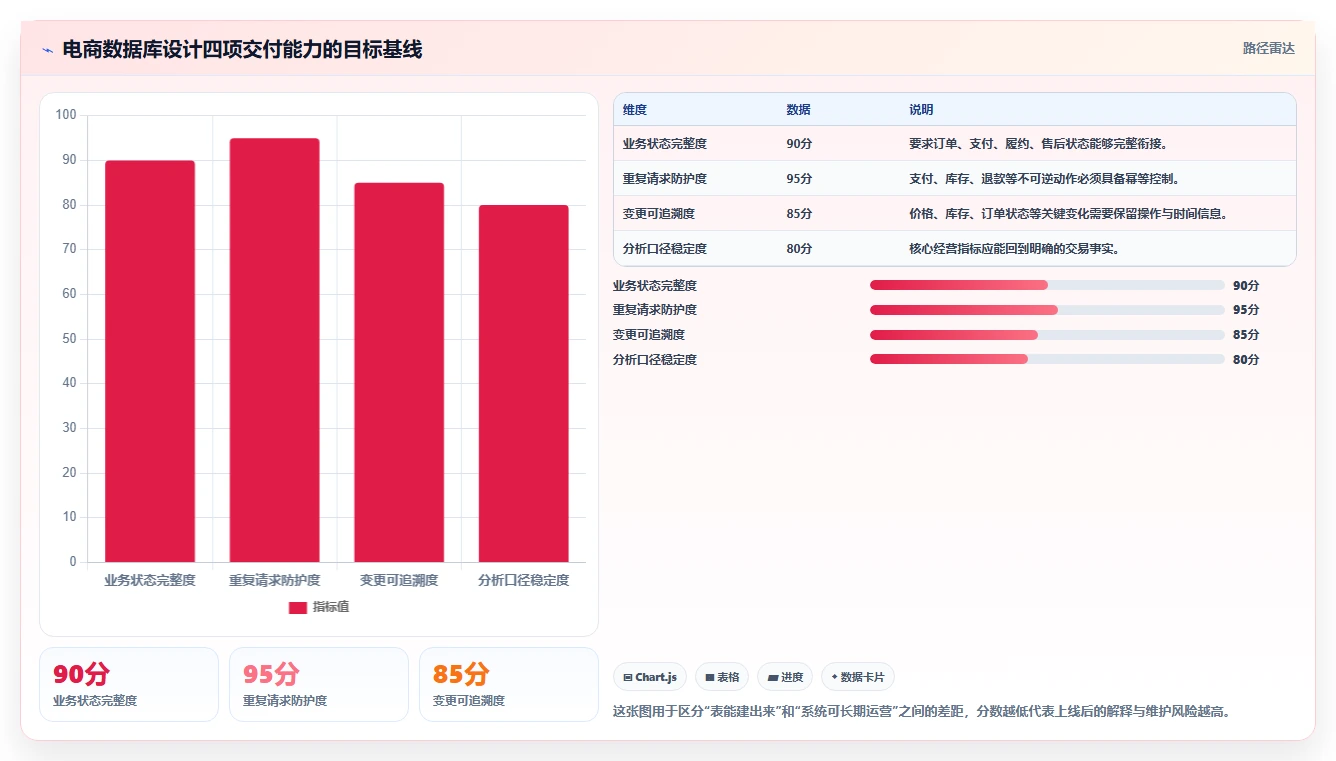1336x761 pixels.
Task: Select the 分析口径稳定度 table row cell
Action: point(665,249)
